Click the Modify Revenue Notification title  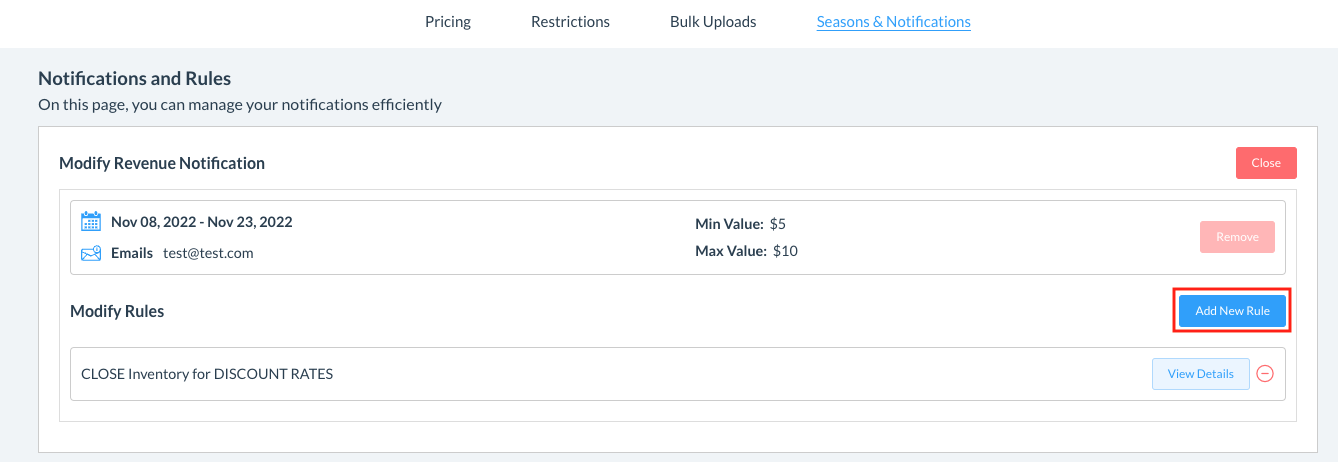(x=162, y=163)
